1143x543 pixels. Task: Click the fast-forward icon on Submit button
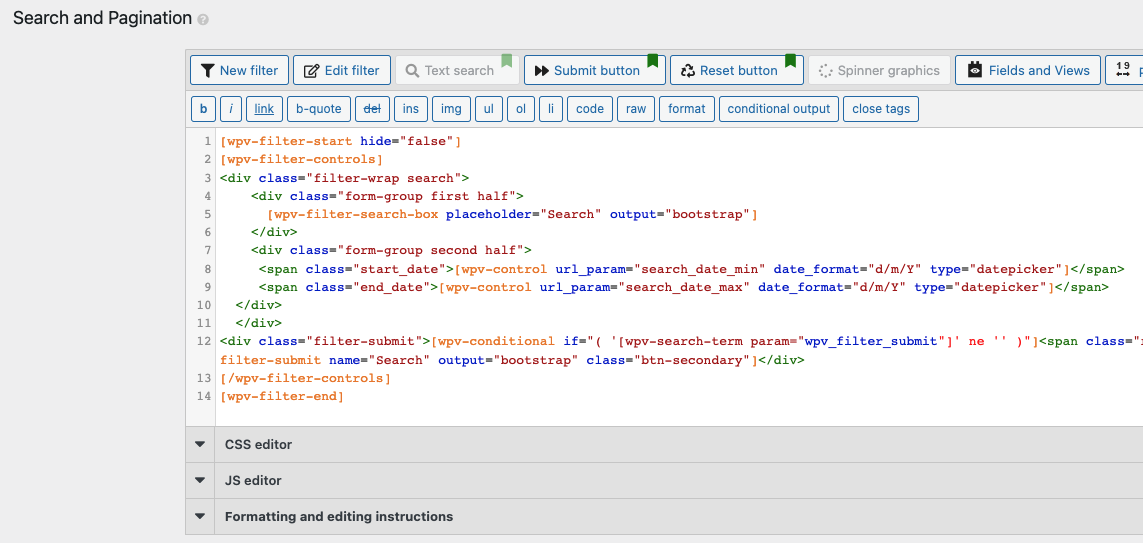pos(542,71)
